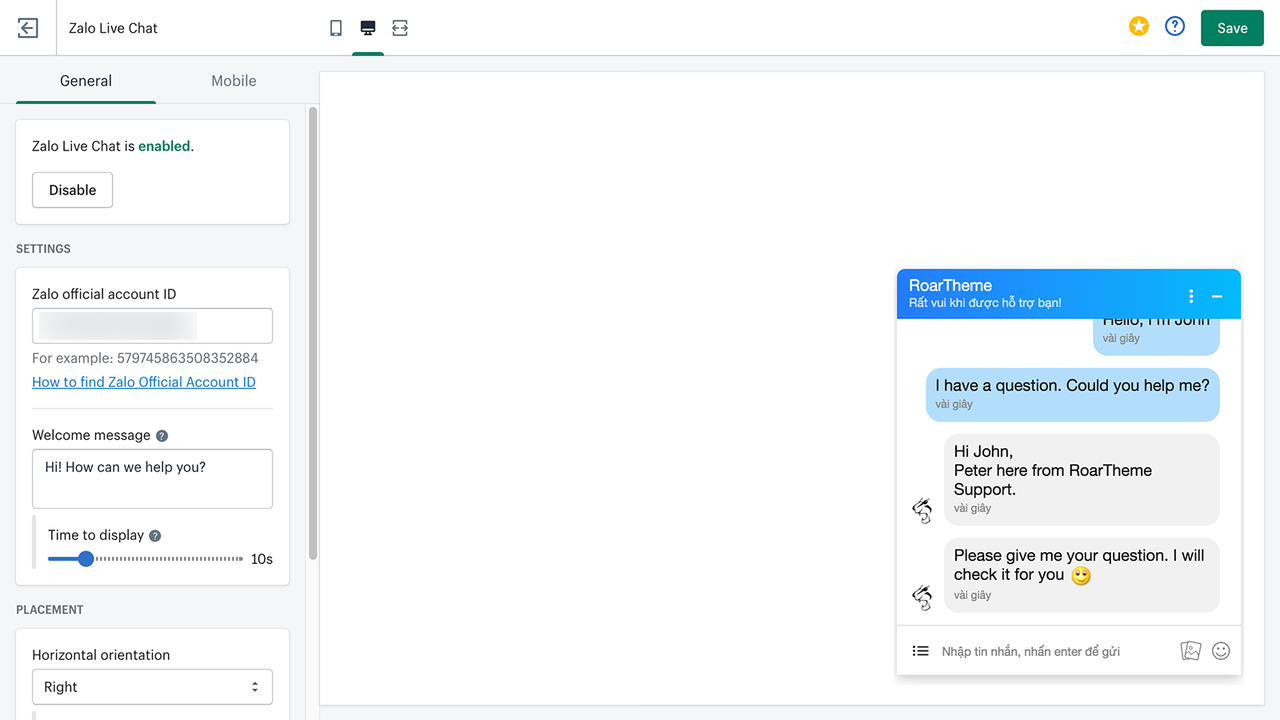Open the Horizontal orientation dropdown
Image resolution: width=1280 pixels, height=720 pixels.
coord(152,687)
